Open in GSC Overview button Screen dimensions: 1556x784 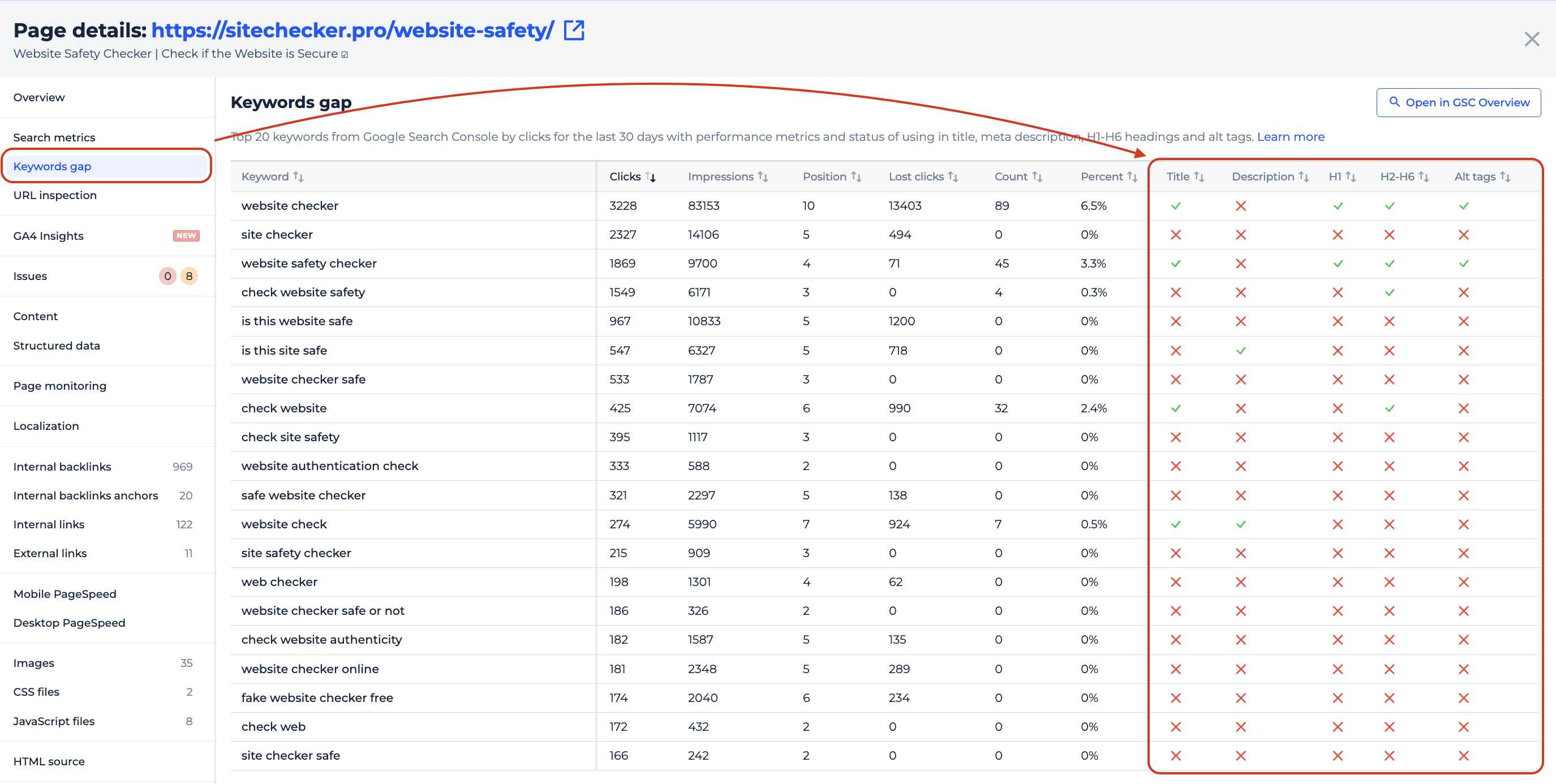1458,103
